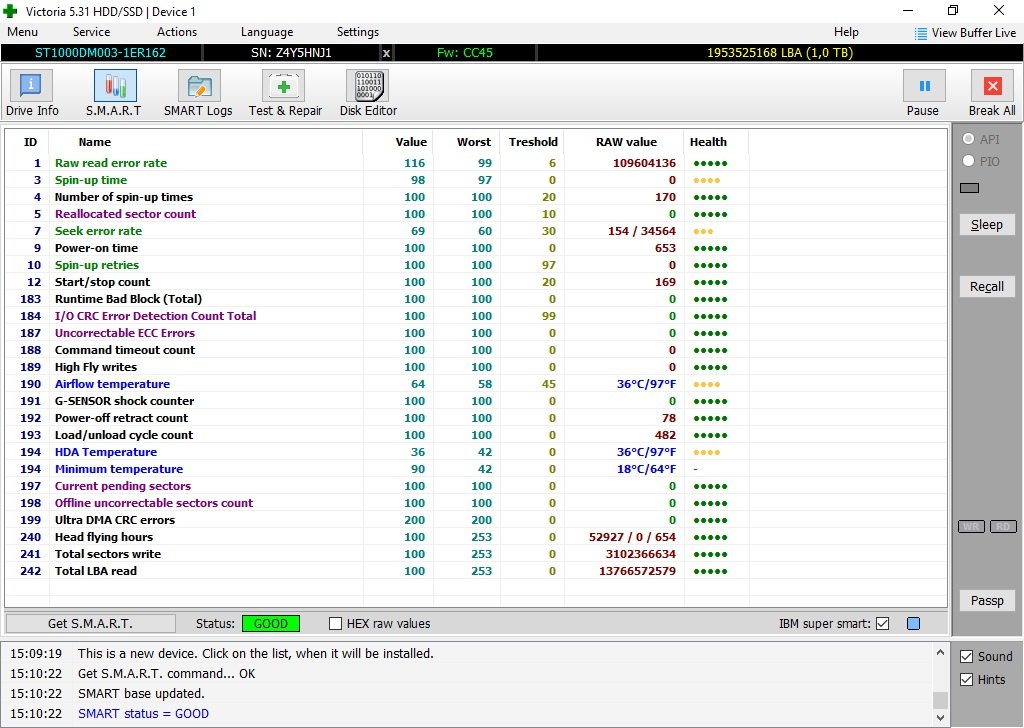Screen dimensions: 1024x728
Task: Uncheck IBM super smart option
Action: [x=882, y=624]
